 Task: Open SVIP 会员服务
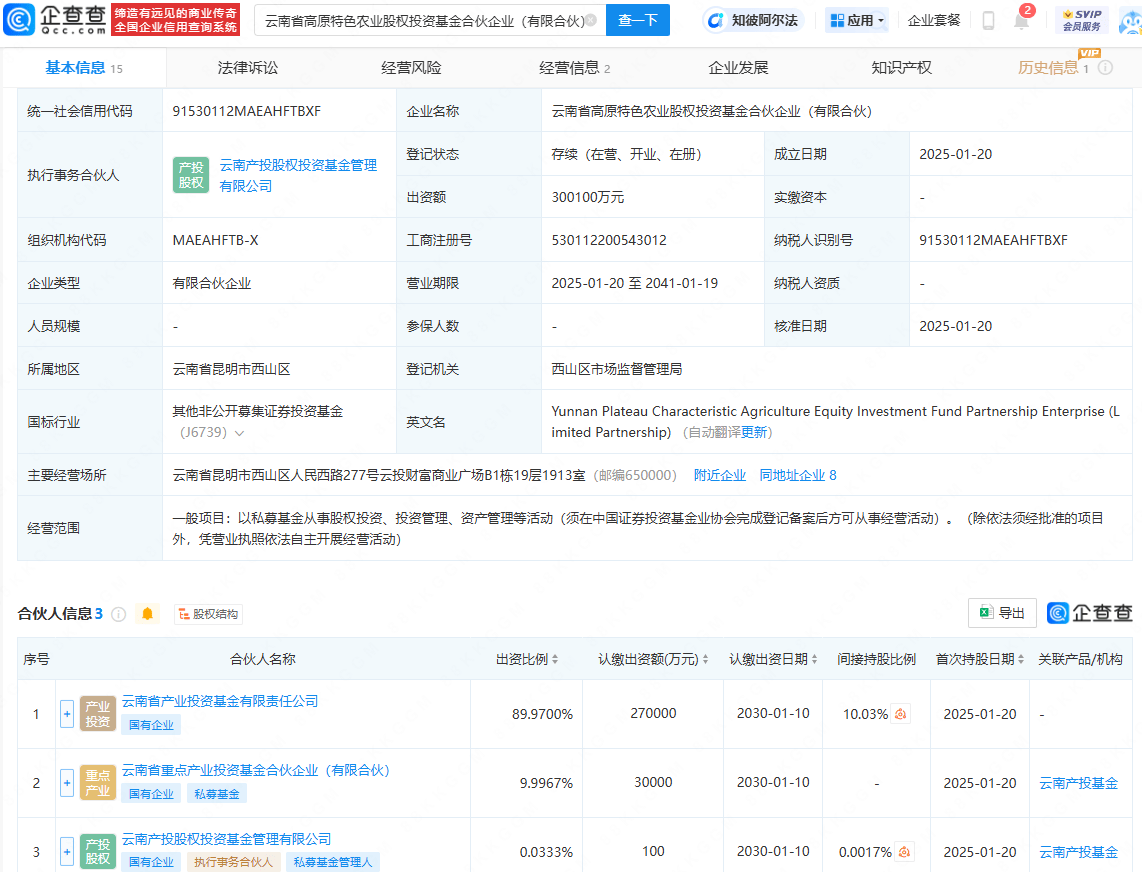pos(1082,20)
